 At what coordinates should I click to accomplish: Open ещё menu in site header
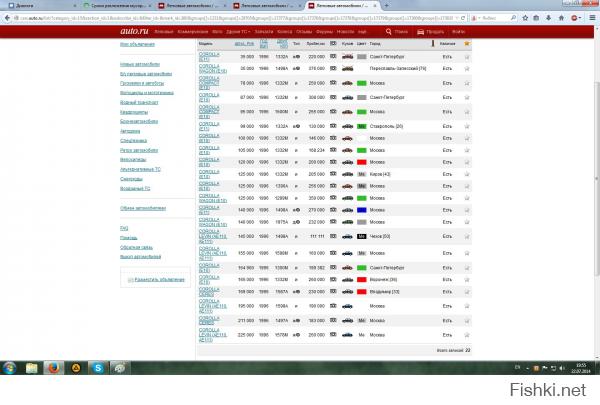pyautogui.click(x=362, y=32)
